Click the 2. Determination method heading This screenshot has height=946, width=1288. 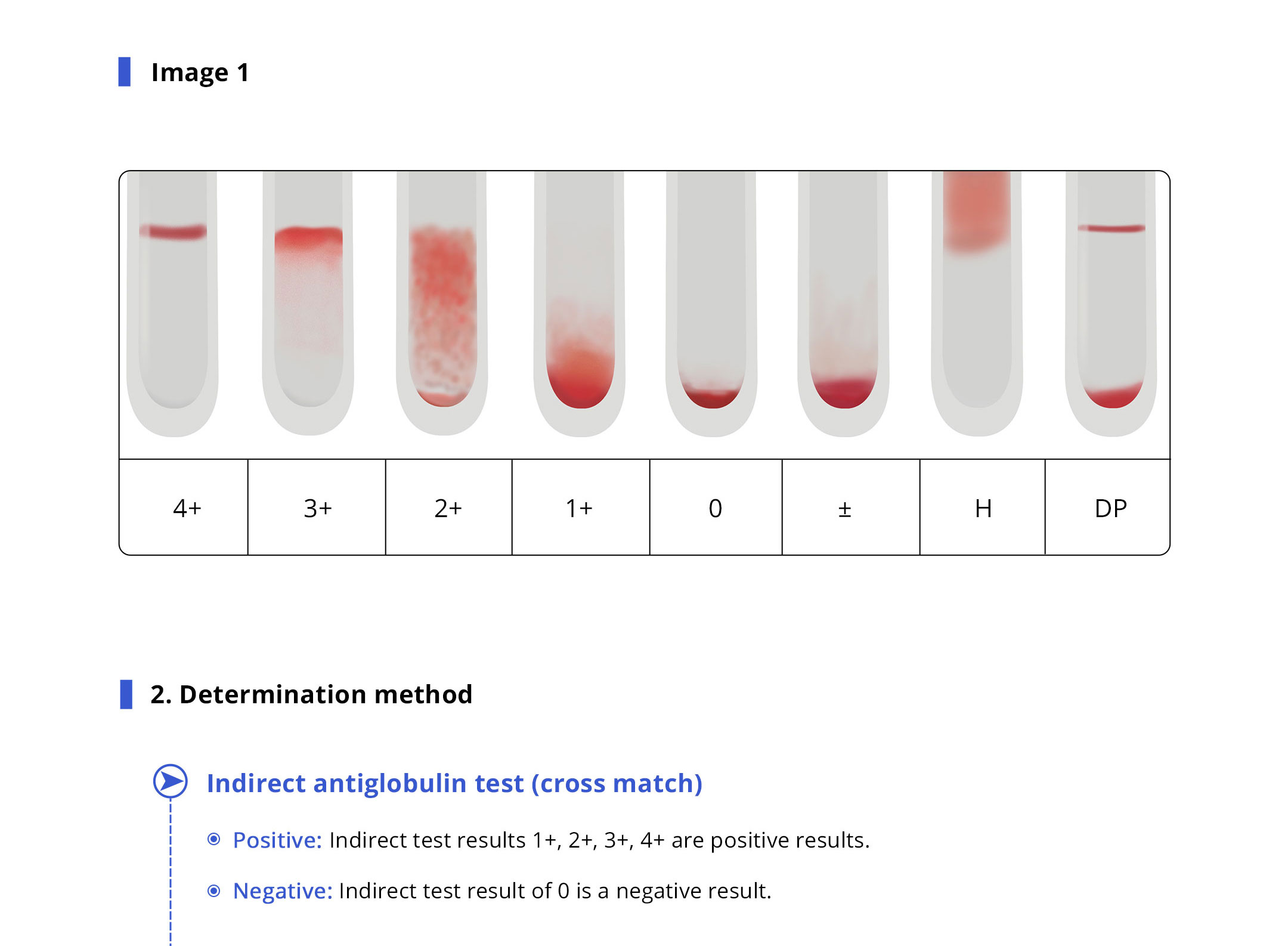(x=311, y=694)
